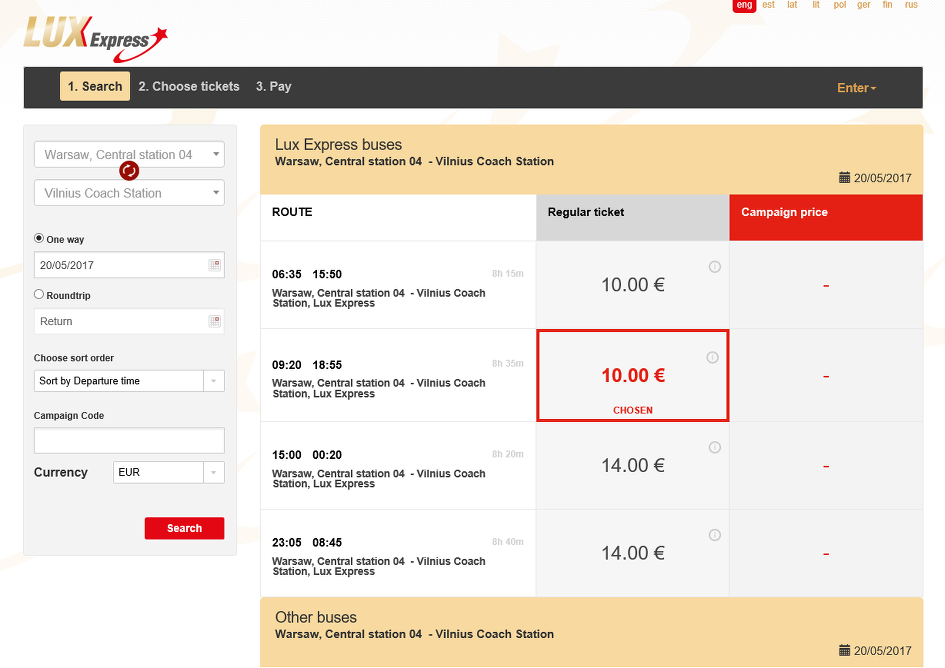Image resolution: width=945 pixels, height=668 pixels.
Task: Click the Campaign Code input field
Action: (130, 441)
